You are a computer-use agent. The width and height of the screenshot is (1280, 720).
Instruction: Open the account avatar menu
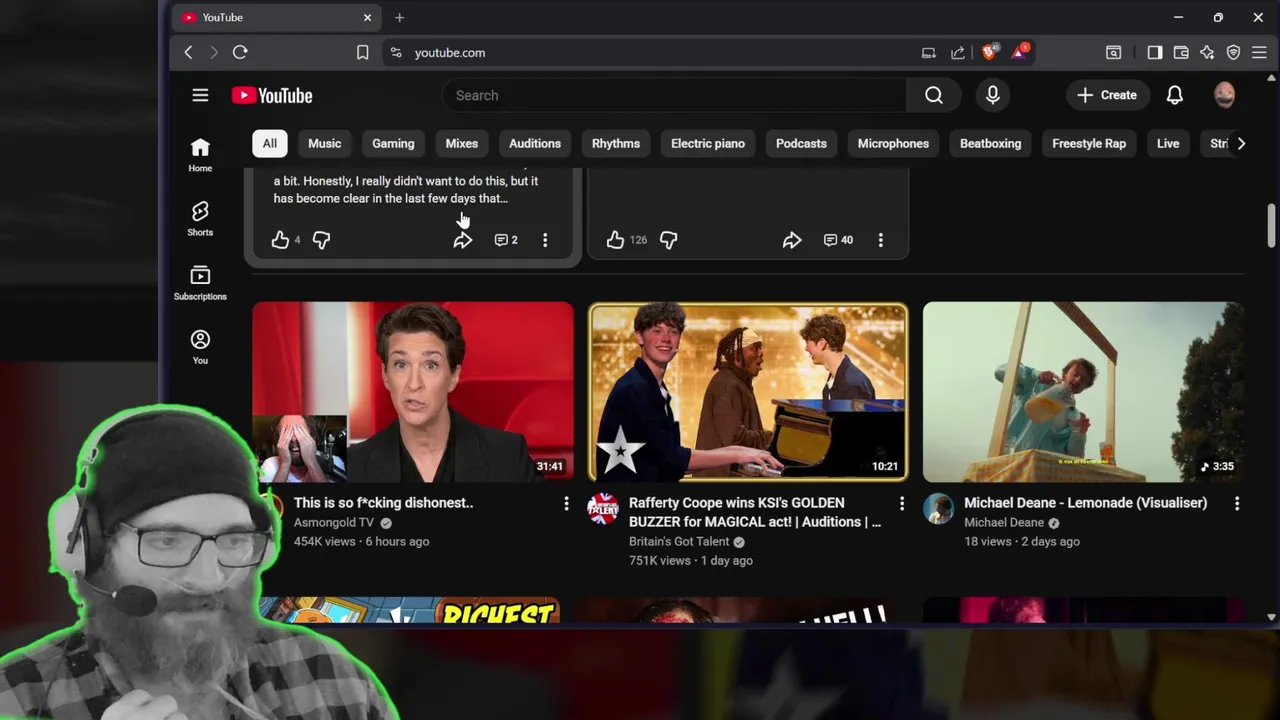(1225, 95)
